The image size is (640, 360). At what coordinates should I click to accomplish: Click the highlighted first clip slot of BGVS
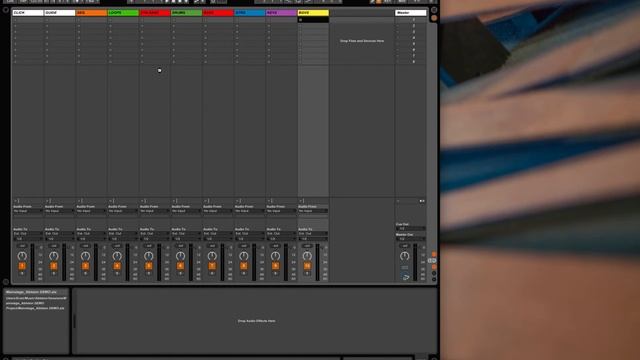click(x=313, y=20)
